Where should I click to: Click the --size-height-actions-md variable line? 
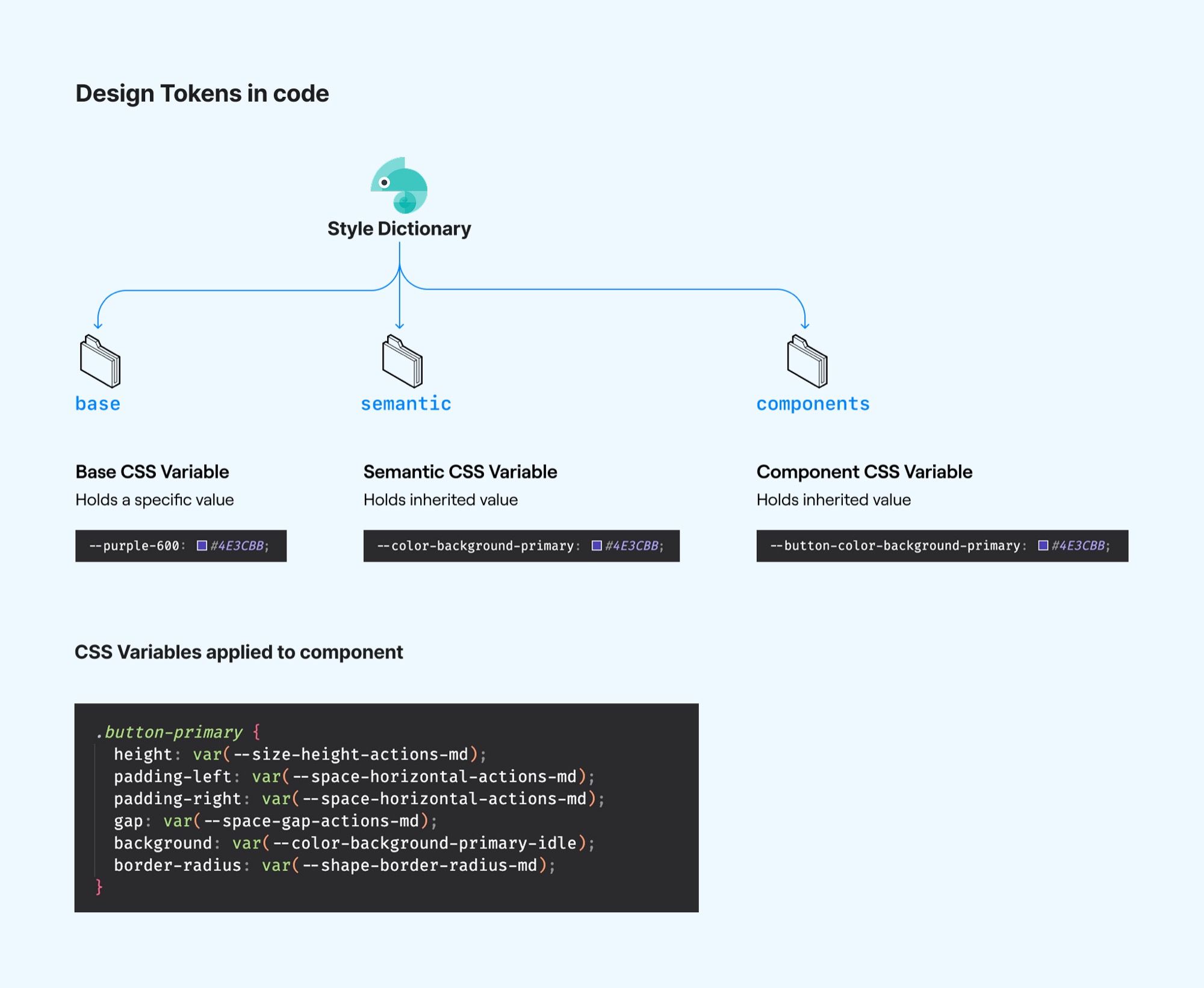pos(300,754)
